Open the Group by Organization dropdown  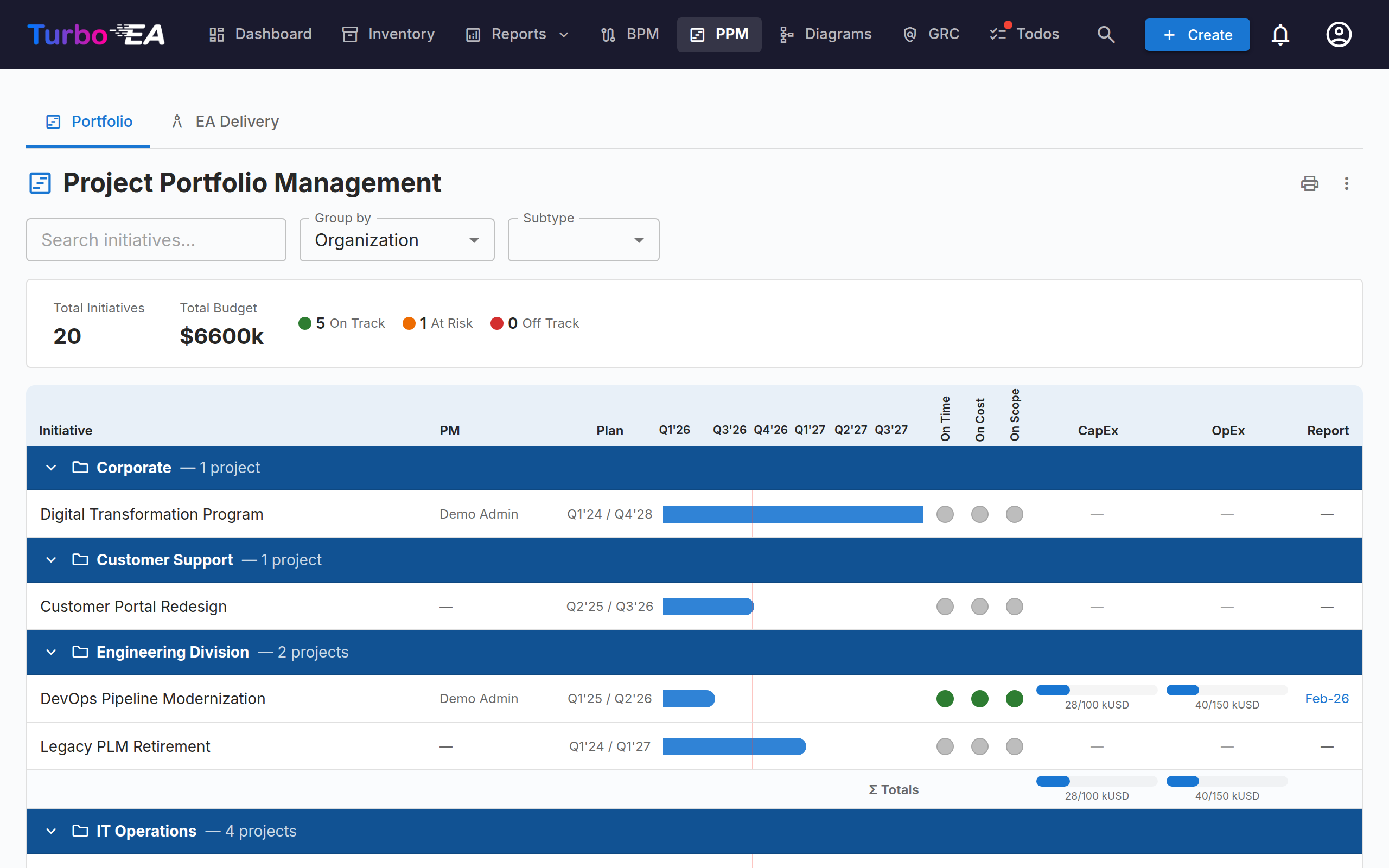click(x=397, y=240)
